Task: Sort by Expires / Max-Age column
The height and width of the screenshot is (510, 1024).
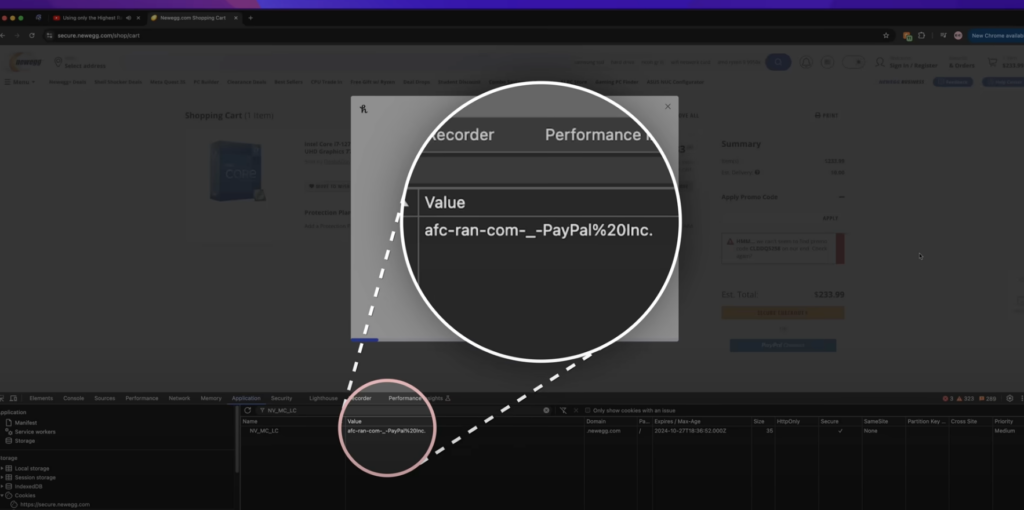Action: pyautogui.click(x=701, y=421)
